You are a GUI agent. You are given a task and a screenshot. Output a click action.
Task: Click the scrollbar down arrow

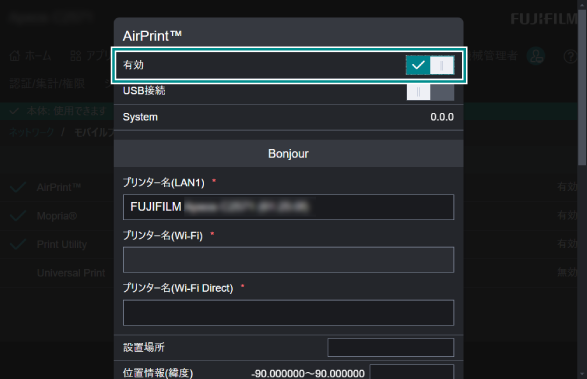click(582, 374)
